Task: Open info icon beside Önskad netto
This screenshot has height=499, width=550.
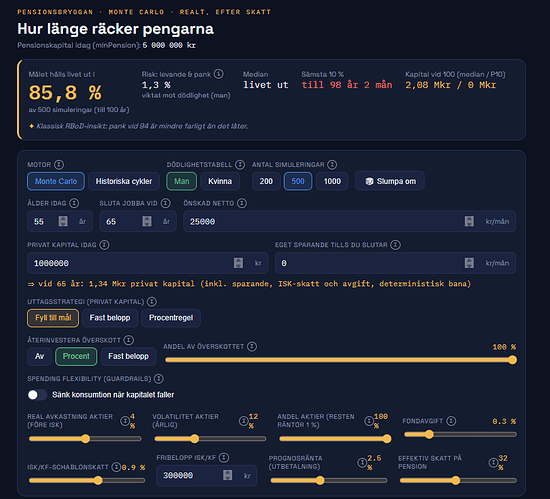Action: (x=242, y=203)
